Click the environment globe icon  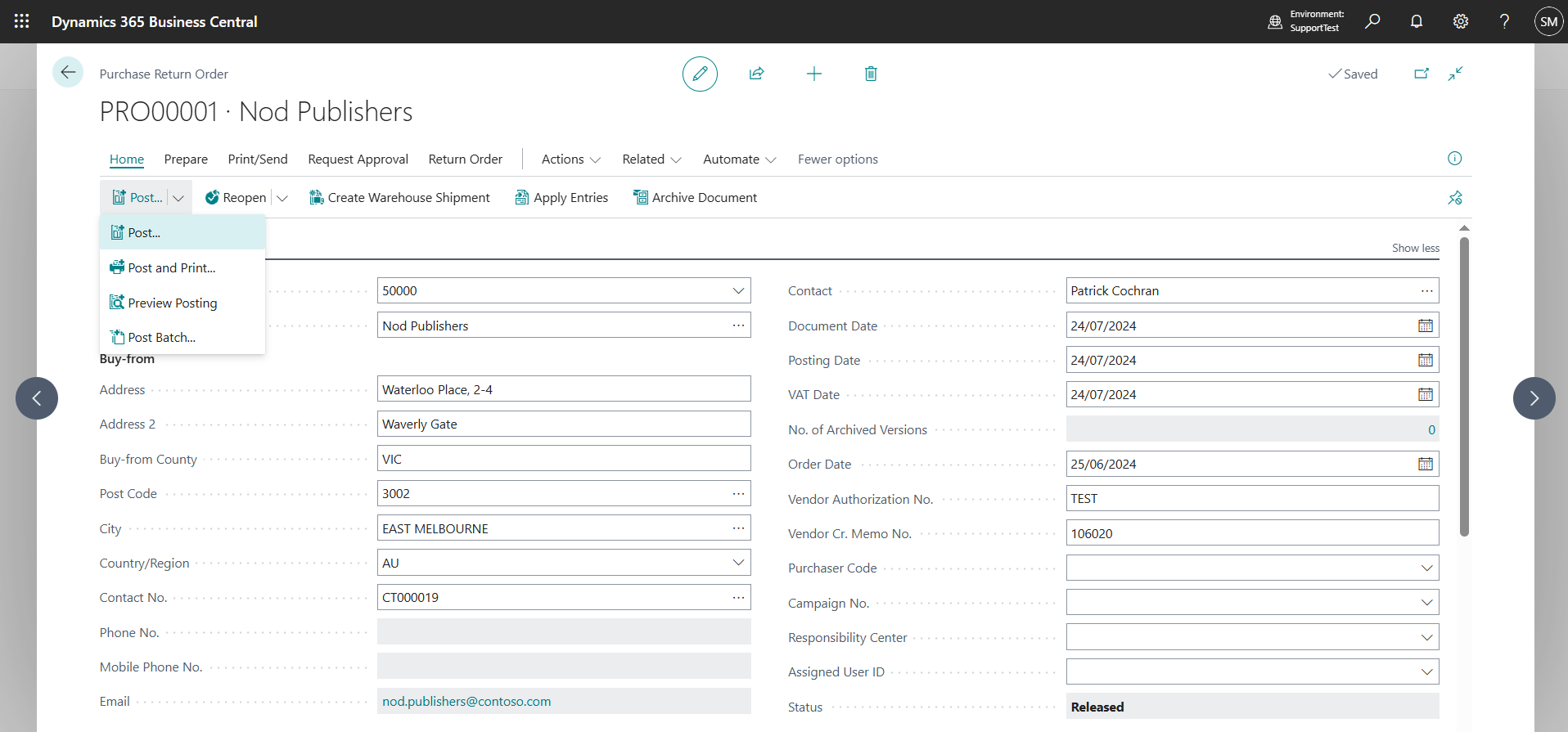pyautogui.click(x=1275, y=22)
